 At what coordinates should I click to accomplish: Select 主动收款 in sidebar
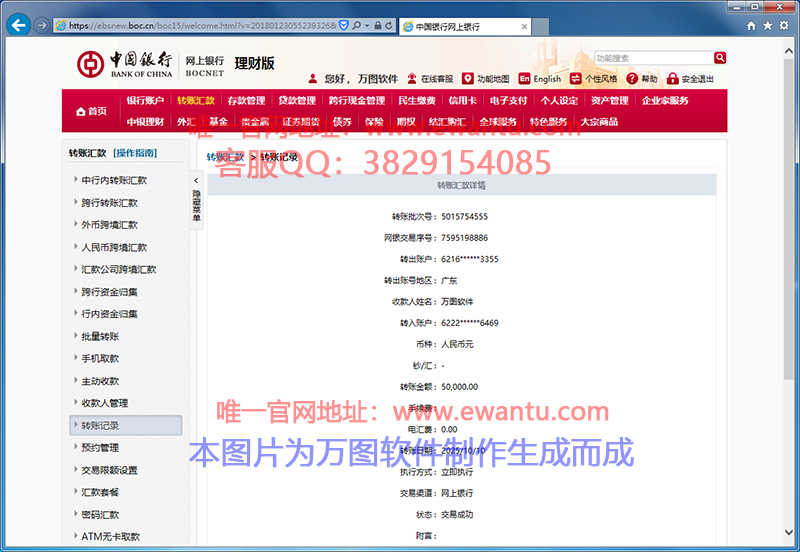(100, 381)
